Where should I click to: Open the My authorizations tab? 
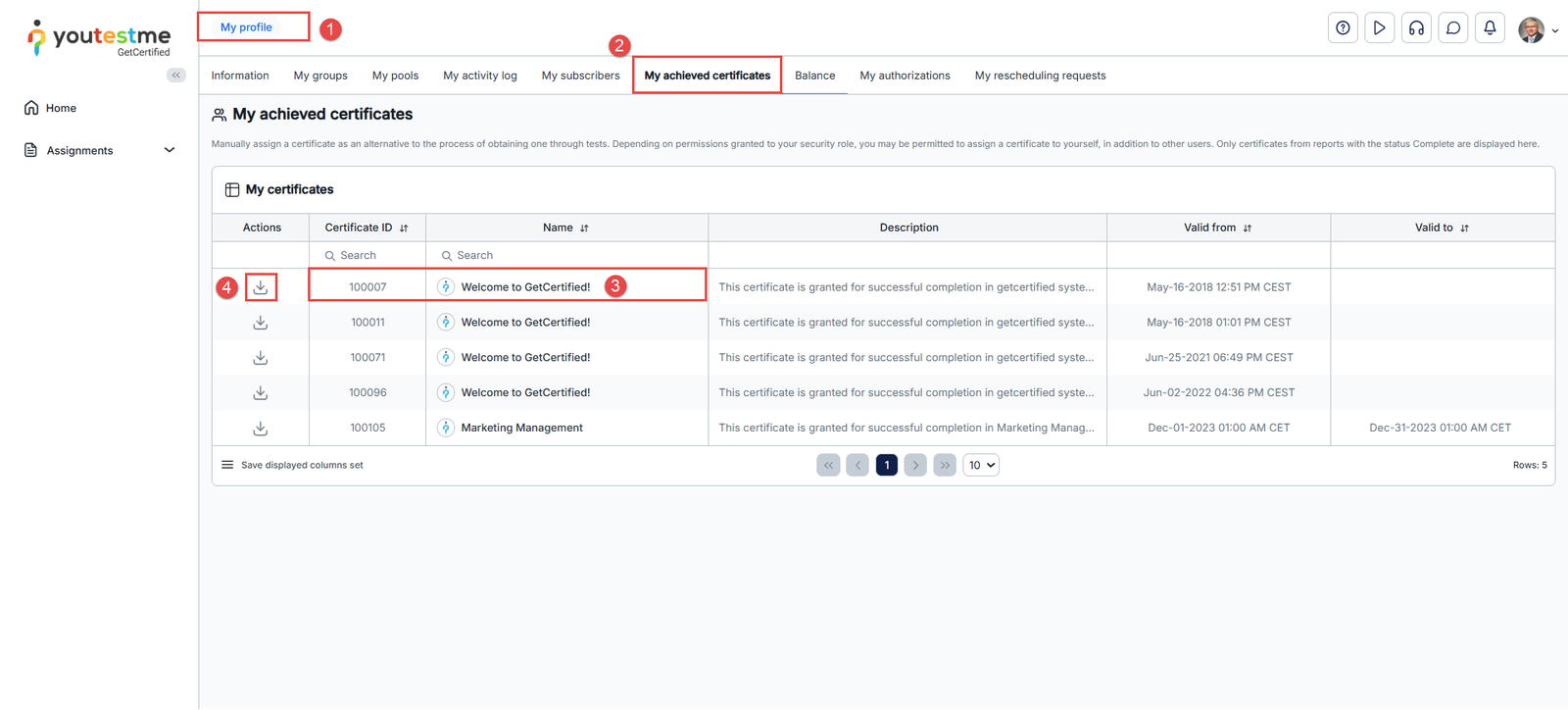(905, 76)
